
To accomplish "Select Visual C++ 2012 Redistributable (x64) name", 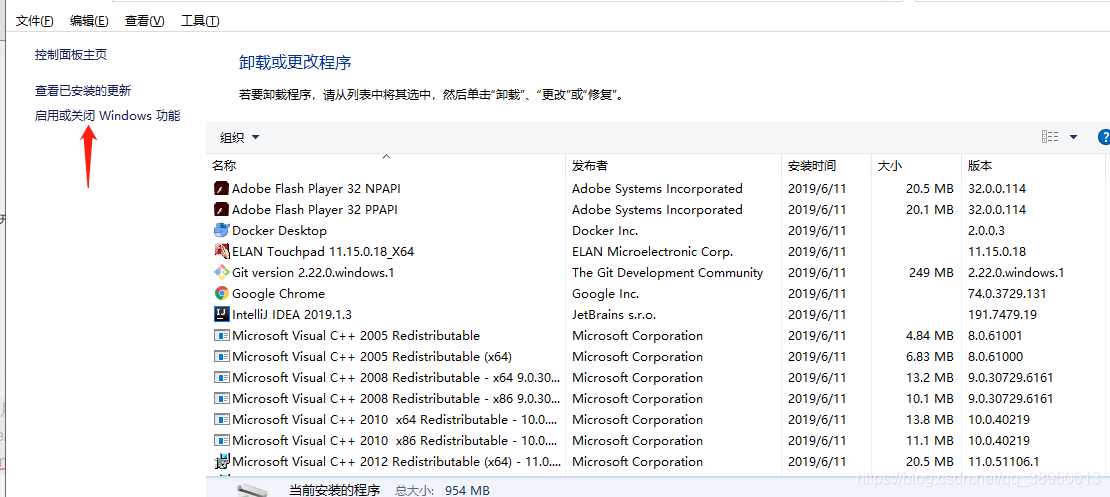I will click(397, 462).
